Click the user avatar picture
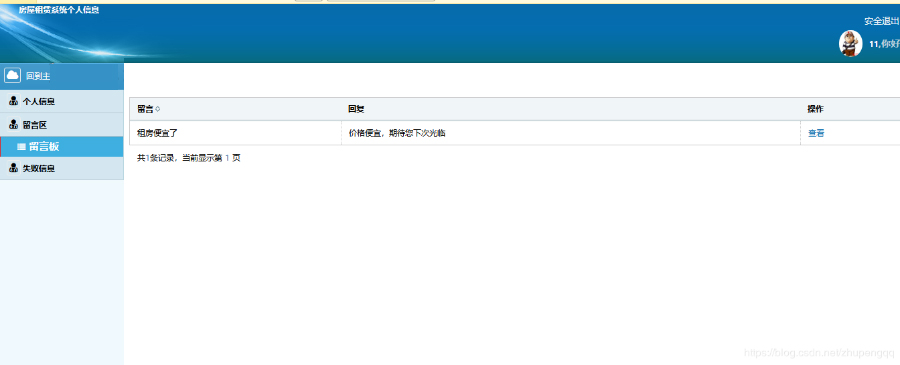Screen dimensions: 900x365 coord(851,44)
